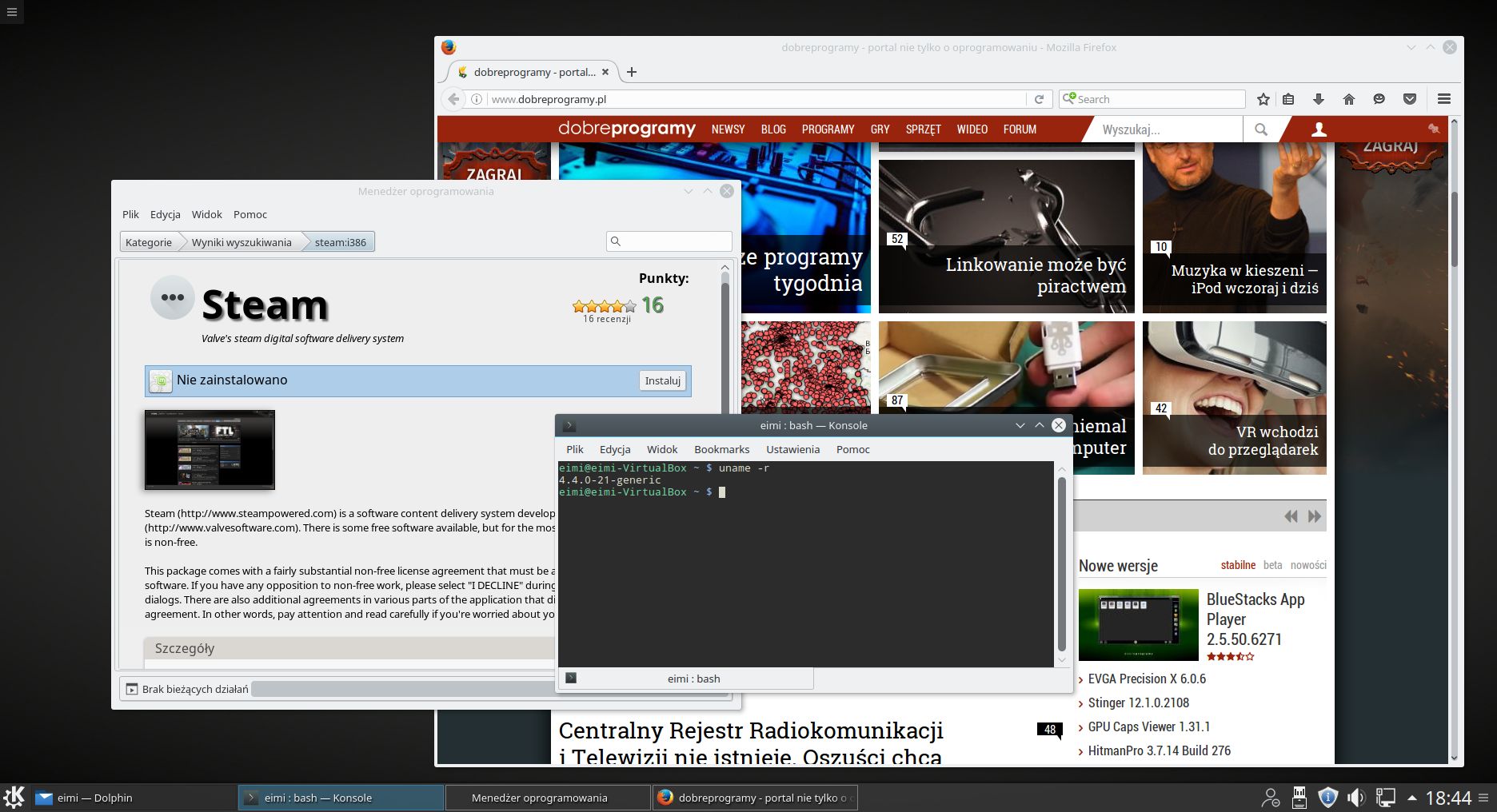Click the steam:i386 breadcrumb
The width and height of the screenshot is (1497, 812).
point(341,242)
